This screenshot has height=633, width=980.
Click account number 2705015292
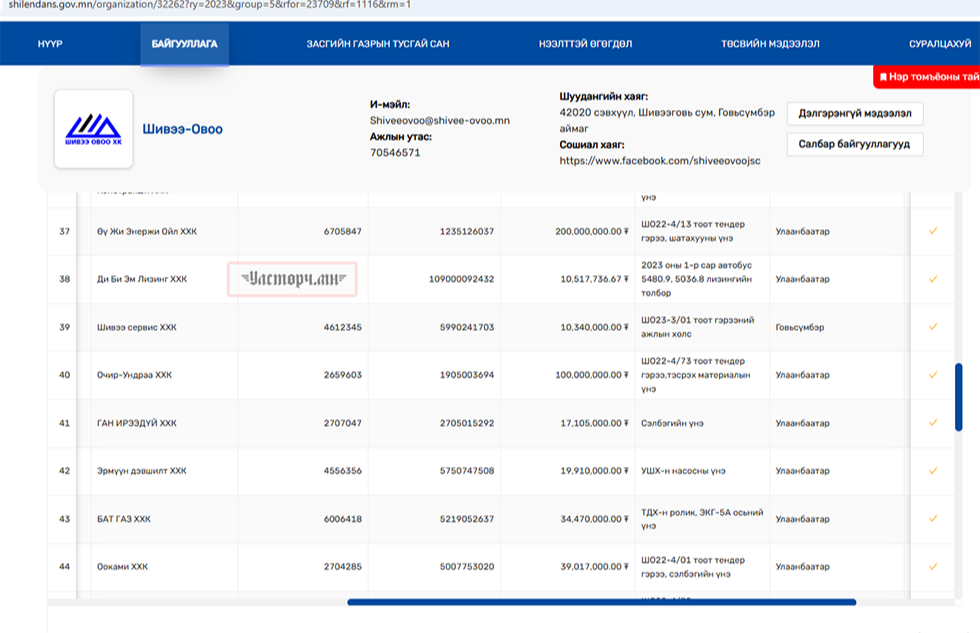click(467, 423)
